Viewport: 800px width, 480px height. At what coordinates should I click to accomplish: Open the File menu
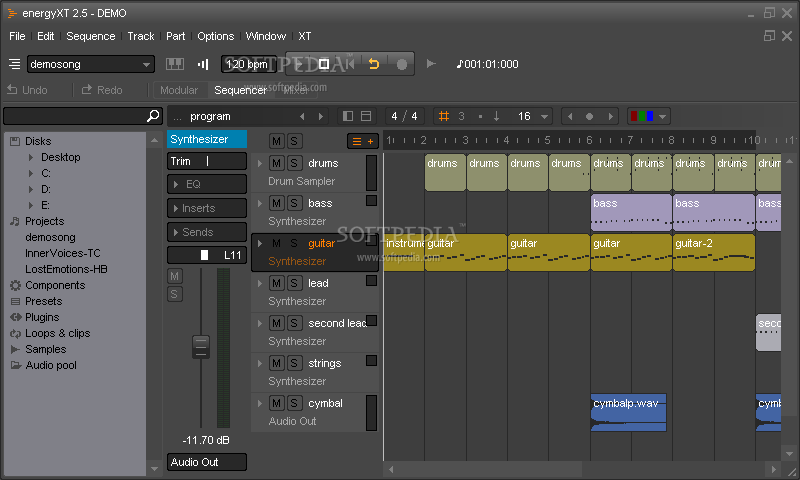pyautogui.click(x=17, y=36)
